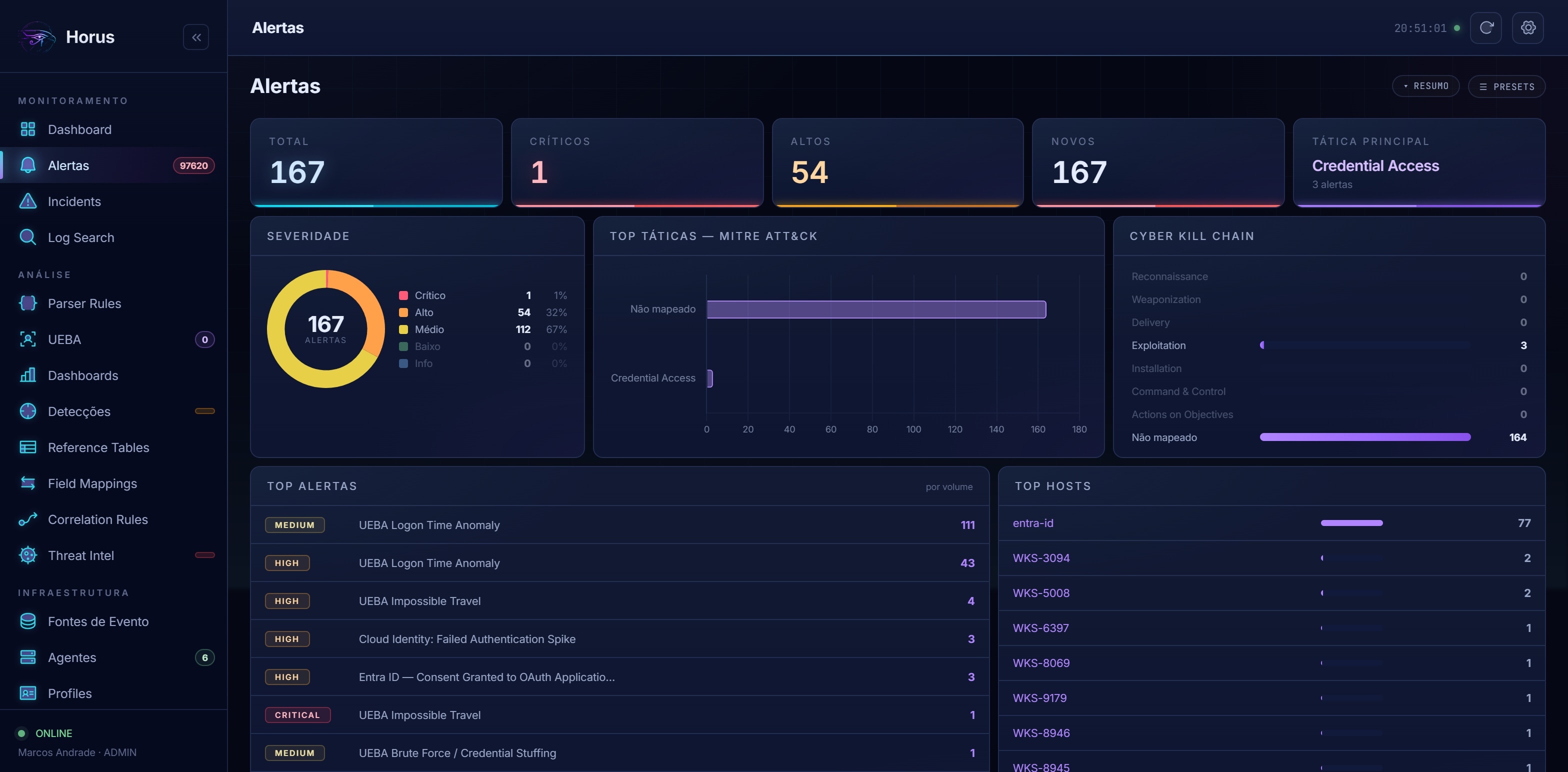This screenshot has width=1568, height=772.
Task: Click the UEBA 0 count badge
Action: (204, 339)
